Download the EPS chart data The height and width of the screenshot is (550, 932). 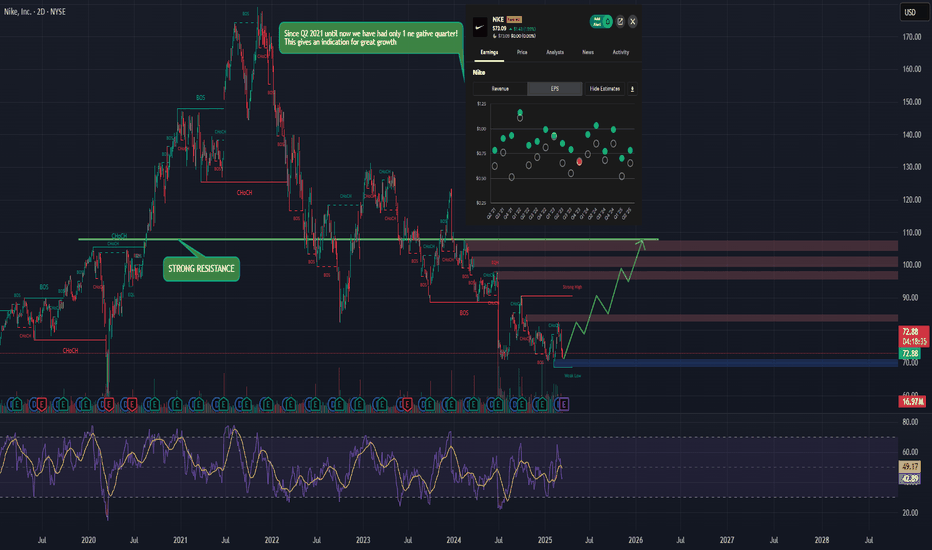(x=632, y=89)
